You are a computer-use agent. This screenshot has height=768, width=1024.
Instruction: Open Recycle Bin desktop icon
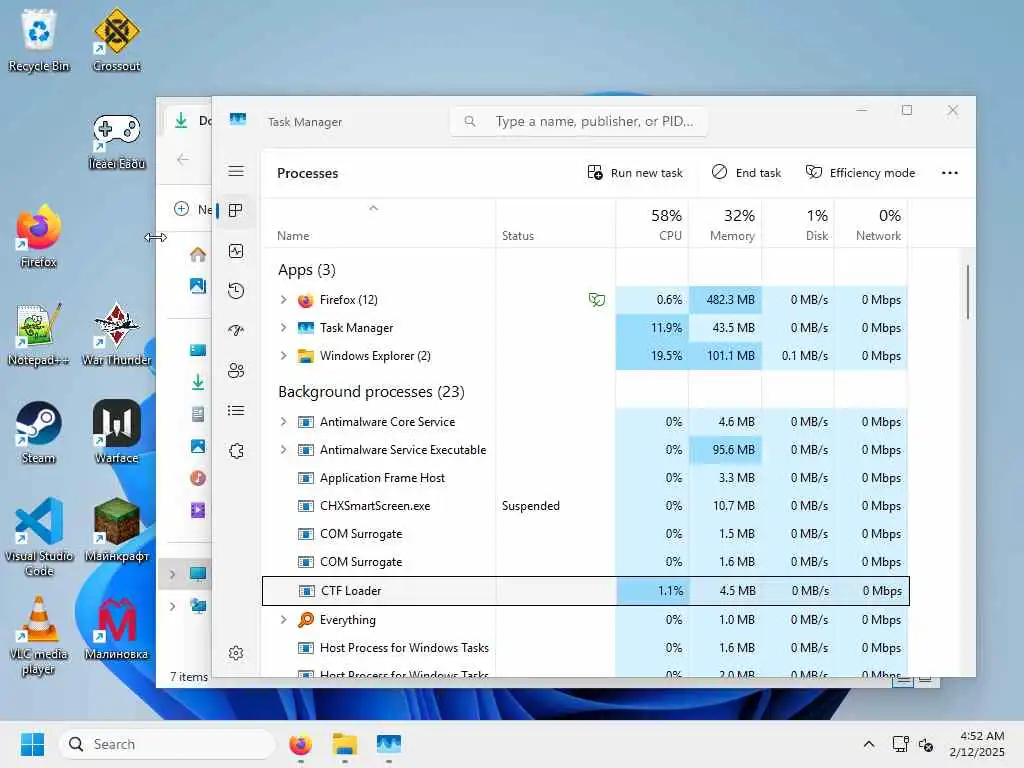coord(39,40)
